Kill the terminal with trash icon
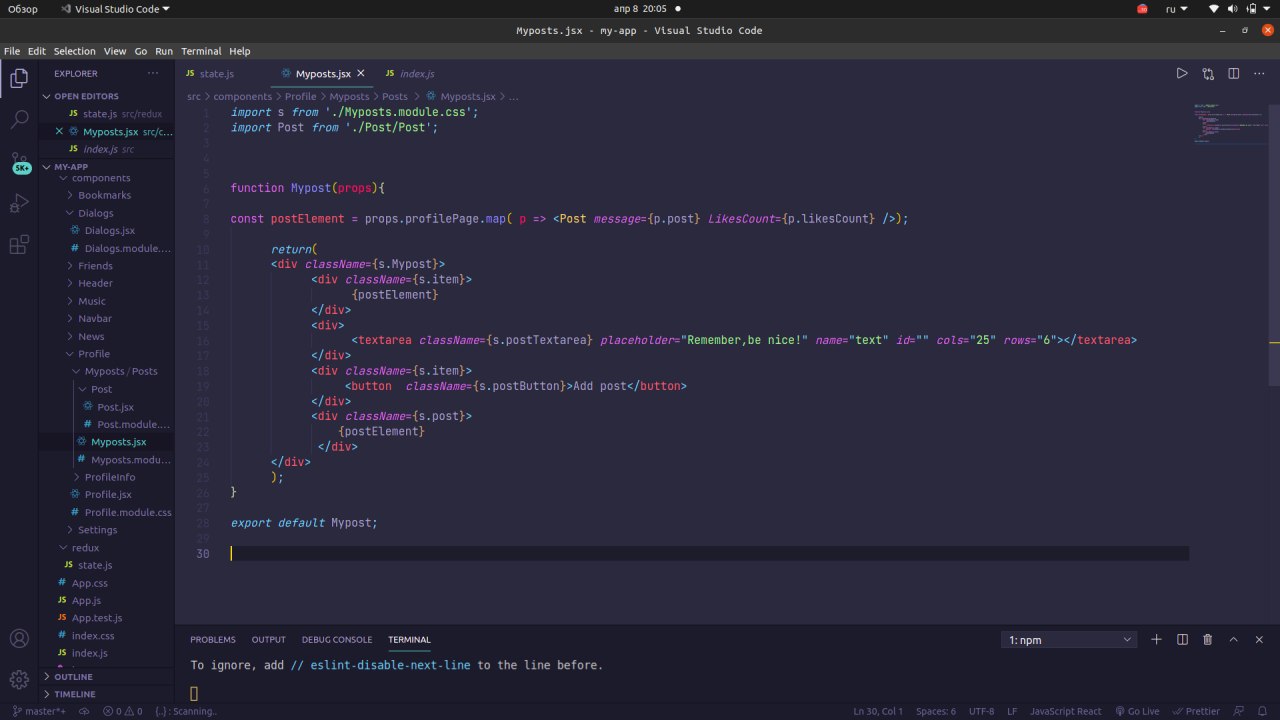The width and height of the screenshot is (1280, 720). [x=1207, y=639]
